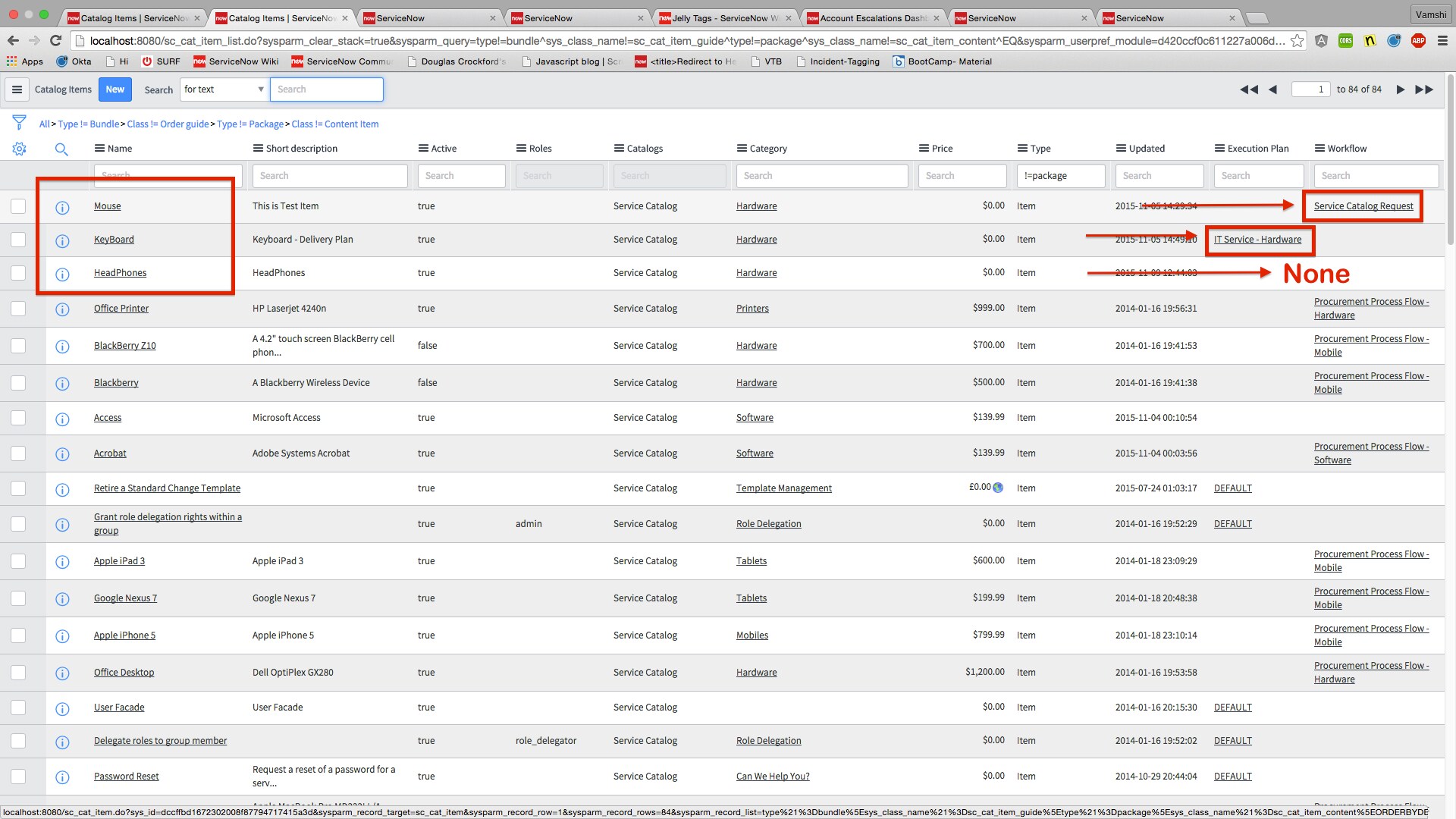Check the checkbox beside Apple iPhone 5
The height and width of the screenshot is (819, 1456).
pos(17,635)
